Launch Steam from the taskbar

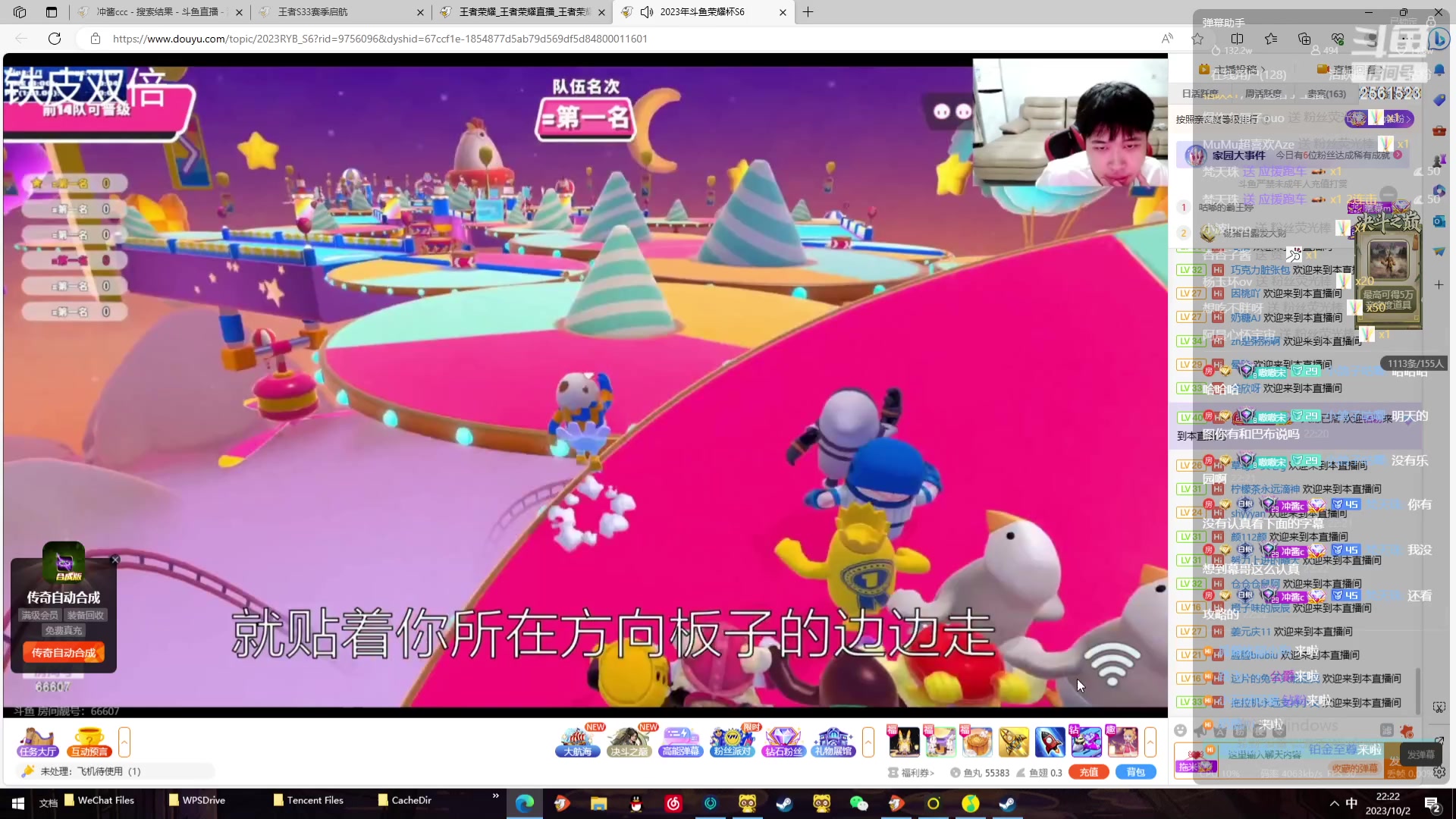pos(784,803)
